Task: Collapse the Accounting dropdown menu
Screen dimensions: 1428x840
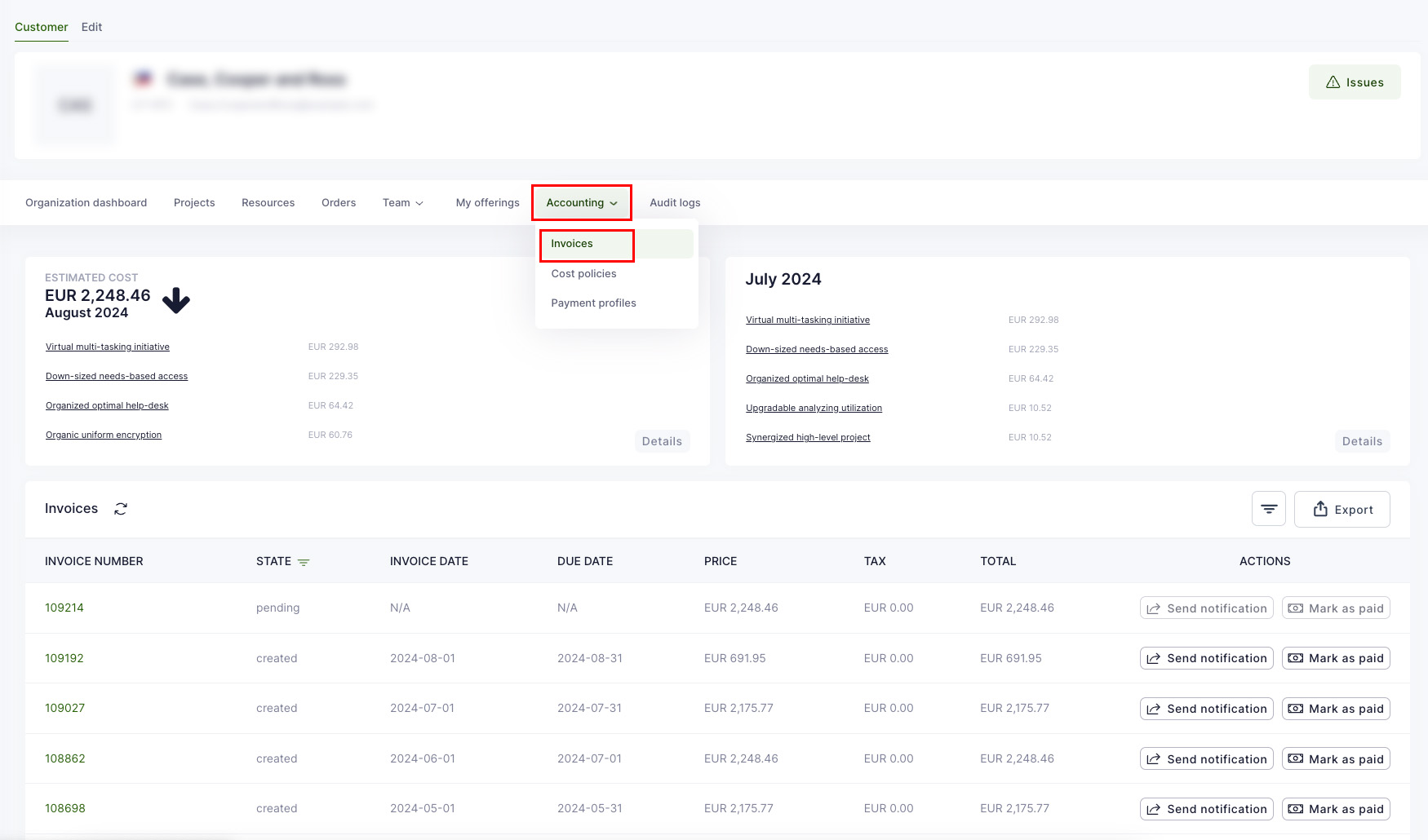Action: click(x=581, y=203)
